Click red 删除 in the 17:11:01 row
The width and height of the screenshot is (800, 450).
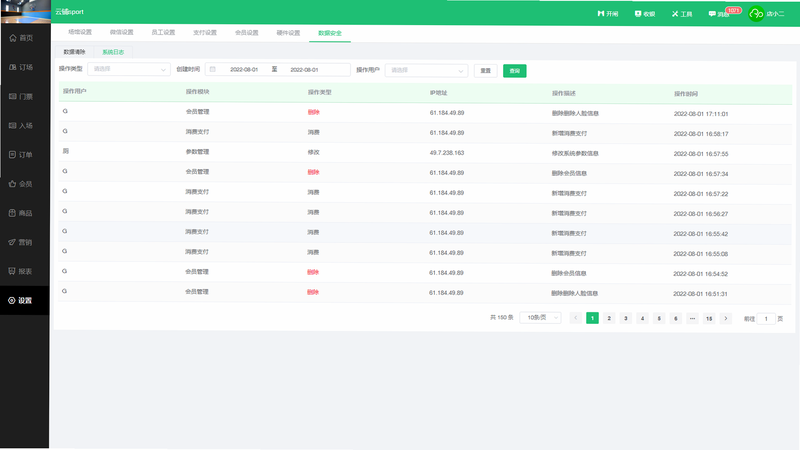(x=313, y=112)
